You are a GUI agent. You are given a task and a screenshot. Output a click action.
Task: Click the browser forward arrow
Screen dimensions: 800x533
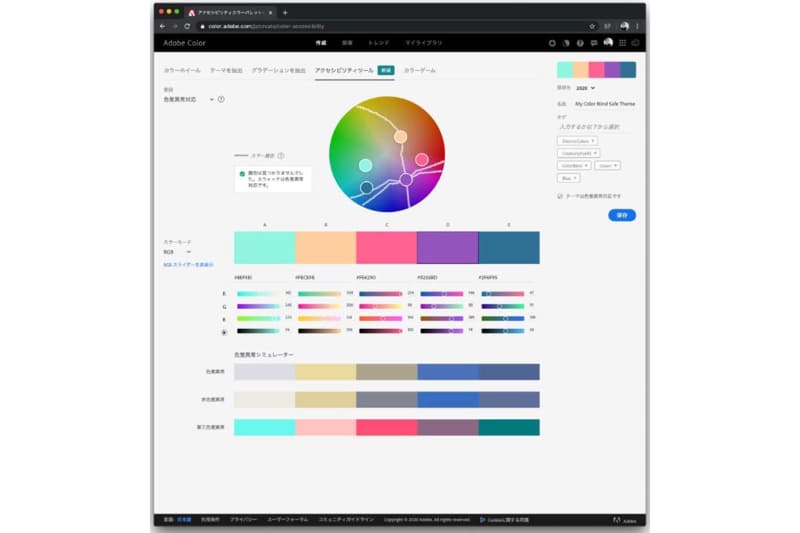[174, 26]
